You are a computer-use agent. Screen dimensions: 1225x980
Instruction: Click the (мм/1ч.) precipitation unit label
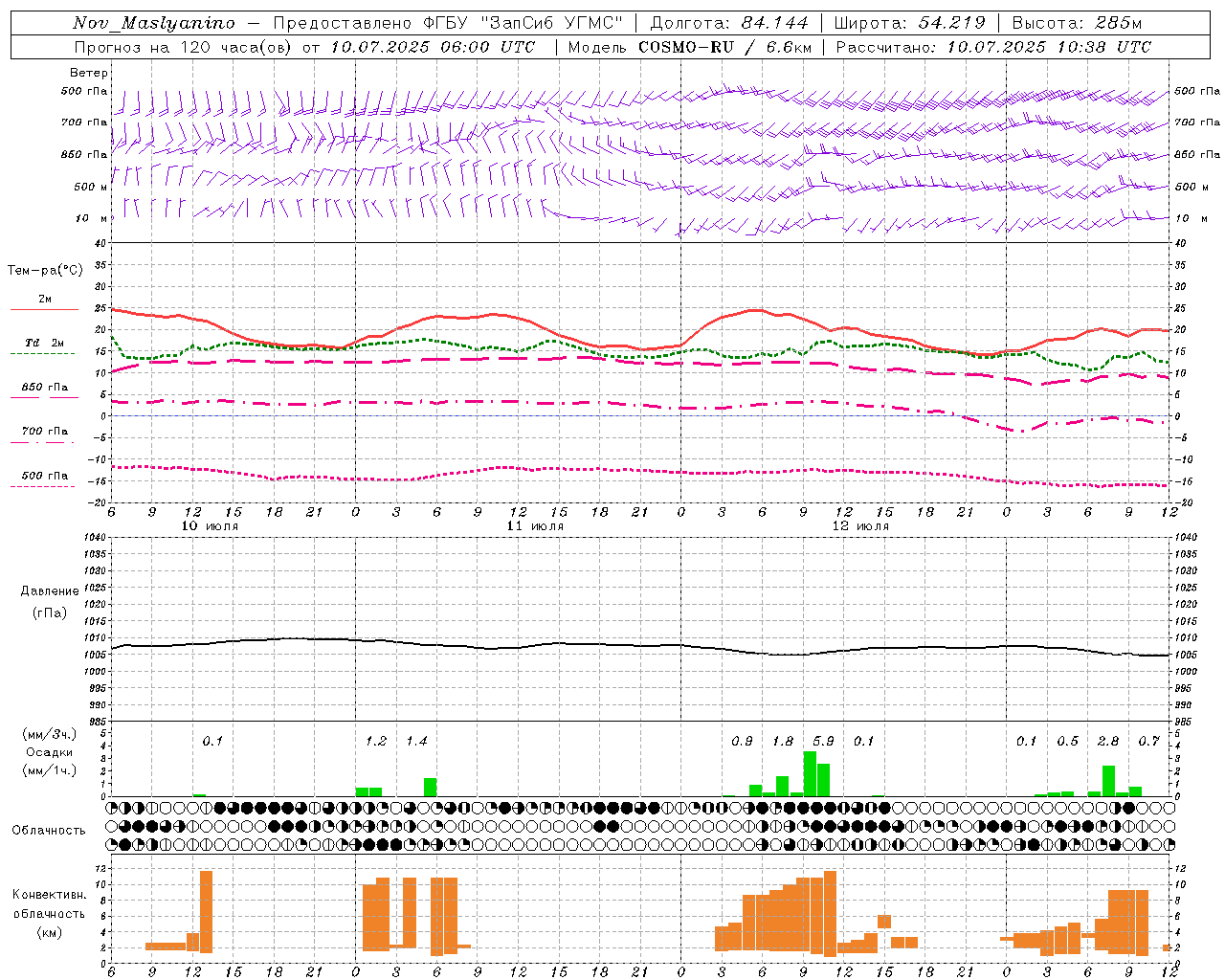50,770
